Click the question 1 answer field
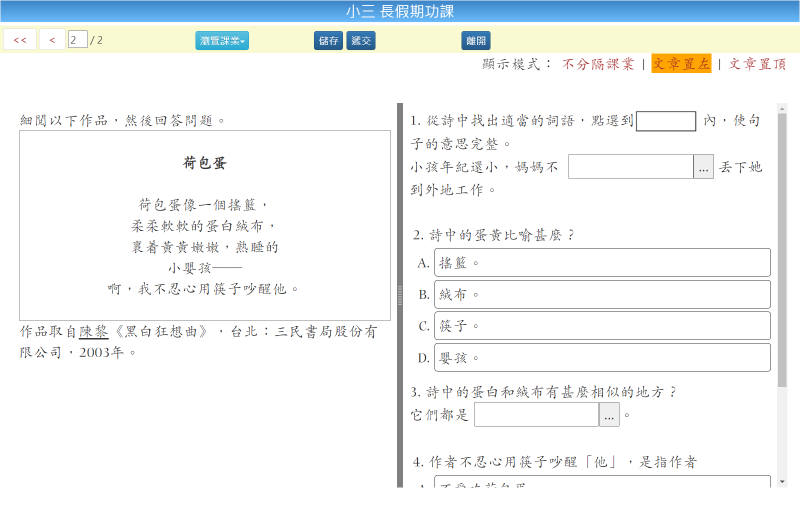This screenshot has height=509, width=800. point(630,167)
